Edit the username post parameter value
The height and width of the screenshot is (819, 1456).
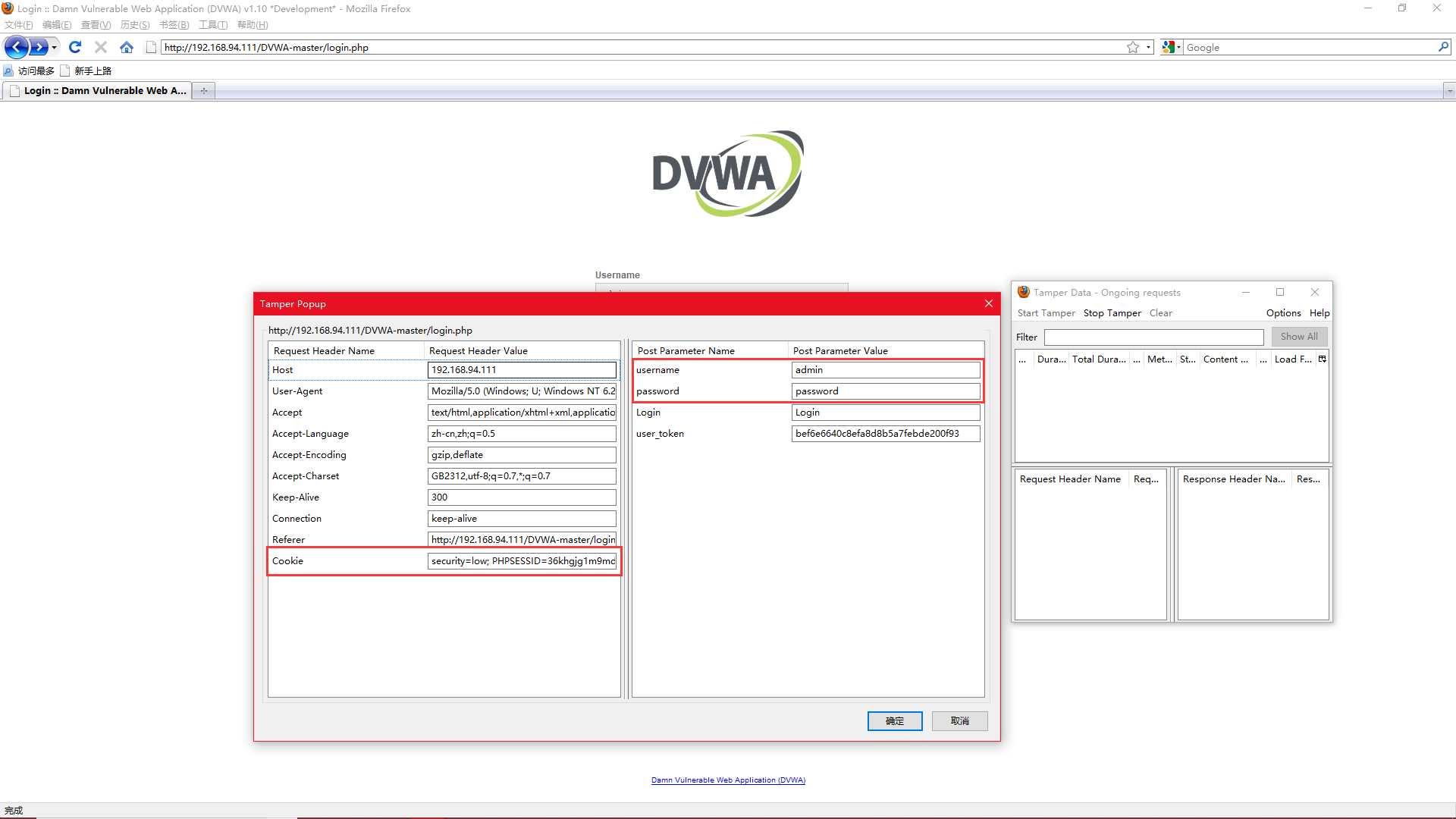[886, 370]
